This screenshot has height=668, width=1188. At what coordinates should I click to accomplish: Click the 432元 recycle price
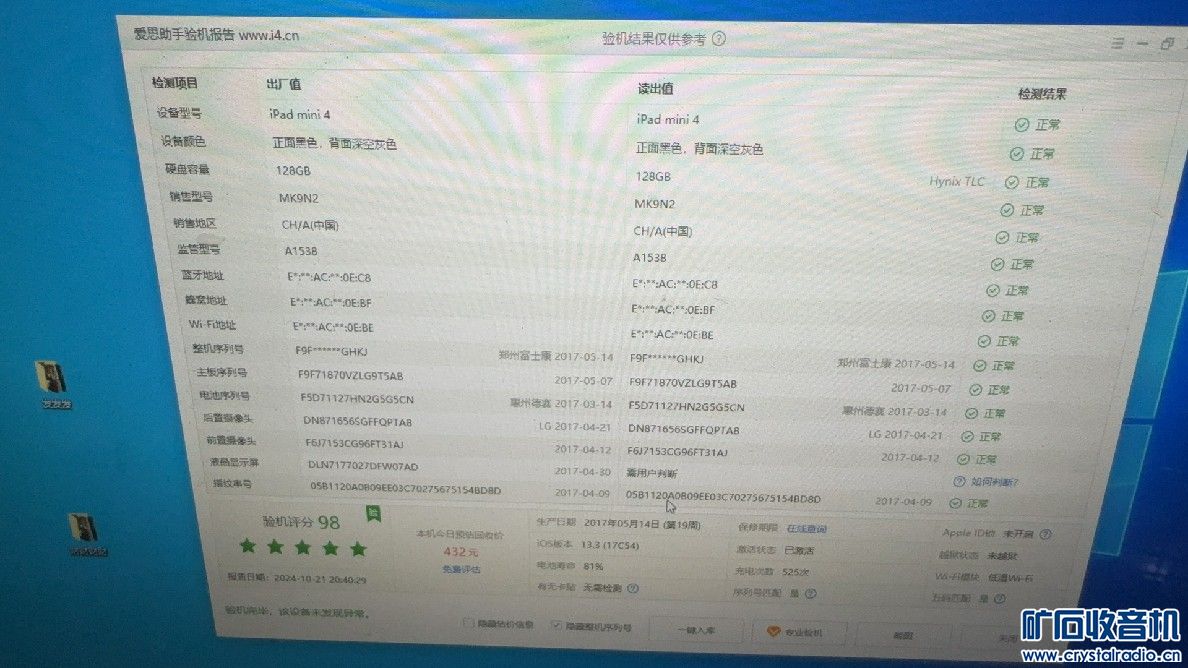point(460,552)
